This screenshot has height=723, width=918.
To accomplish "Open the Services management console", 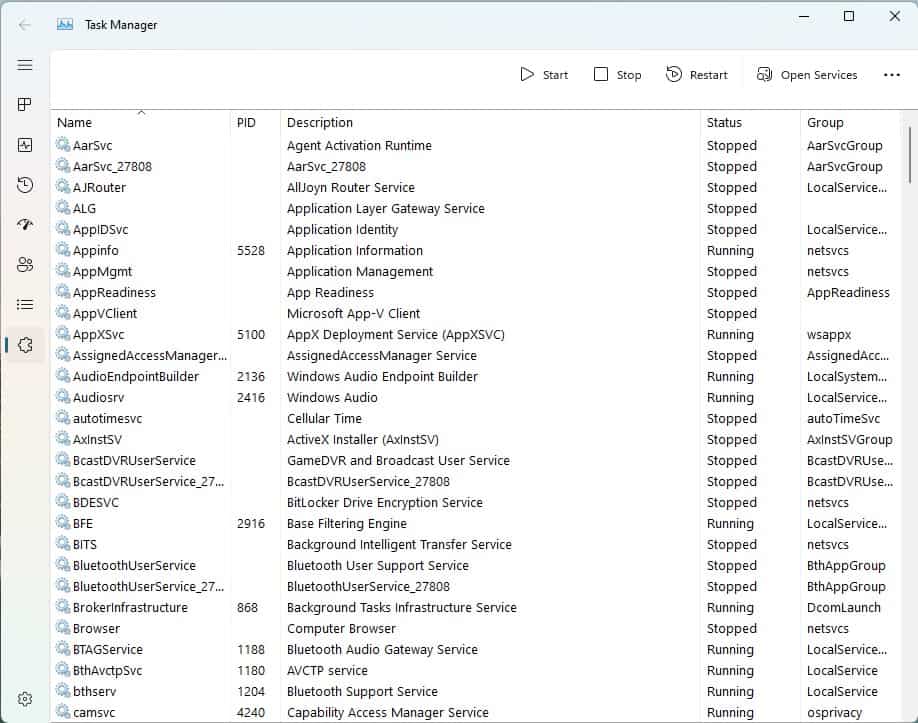I will point(806,74).
